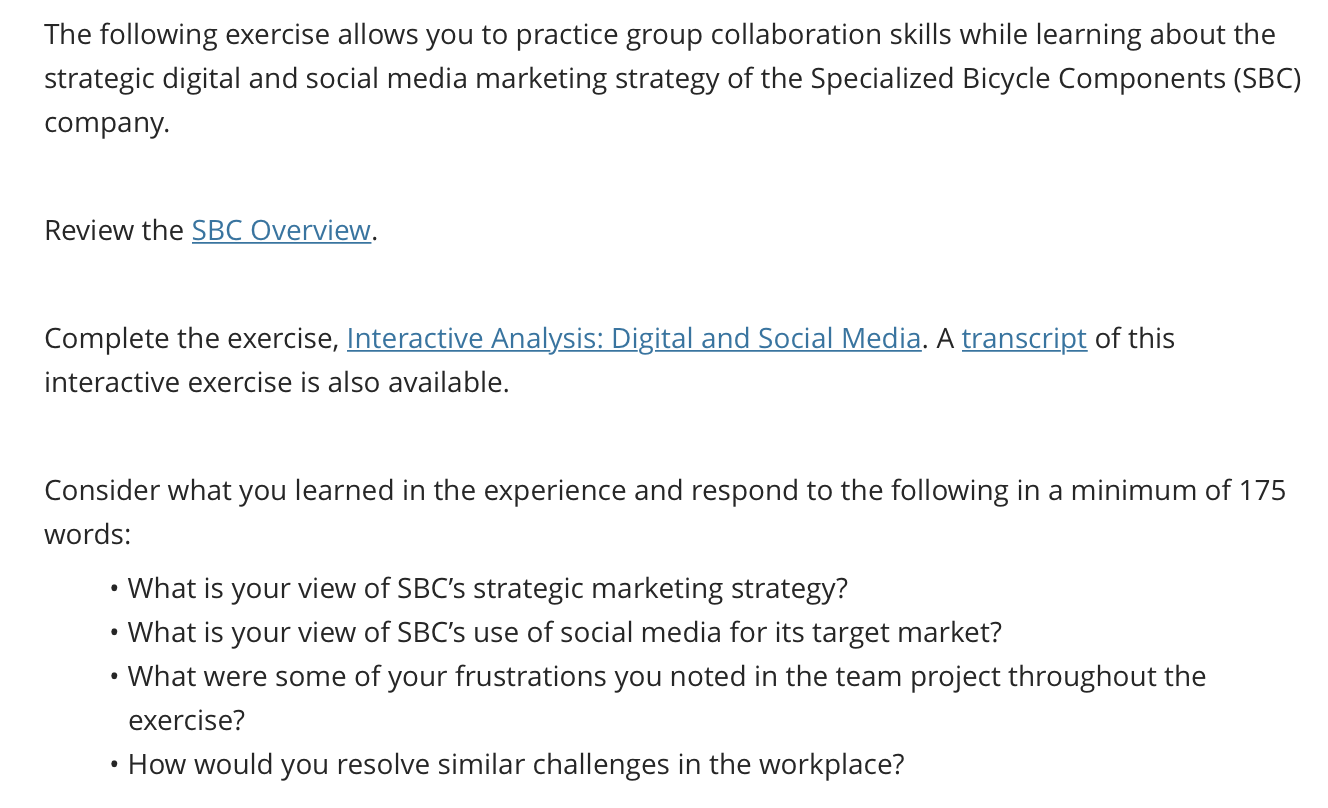Click the phrase 'Specialized Bicycle Components (SBC)'
Image resolution: width=1328 pixels, height=808 pixels.
click(x=1056, y=79)
